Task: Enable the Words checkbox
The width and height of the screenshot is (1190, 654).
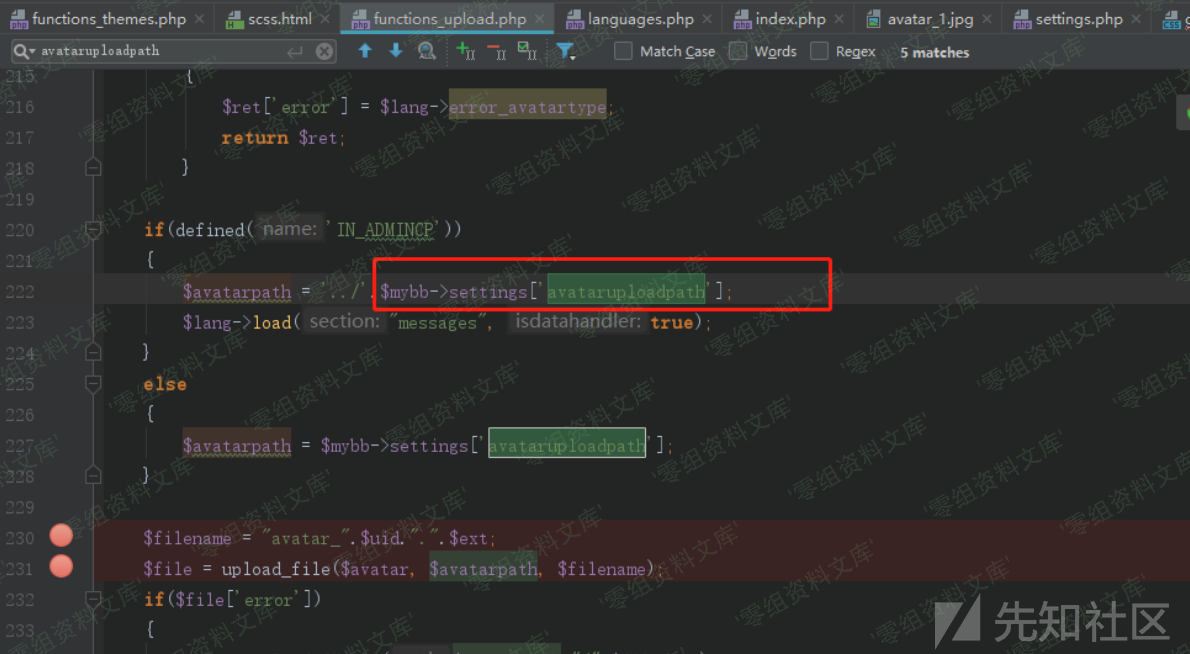Action: pyautogui.click(x=738, y=51)
